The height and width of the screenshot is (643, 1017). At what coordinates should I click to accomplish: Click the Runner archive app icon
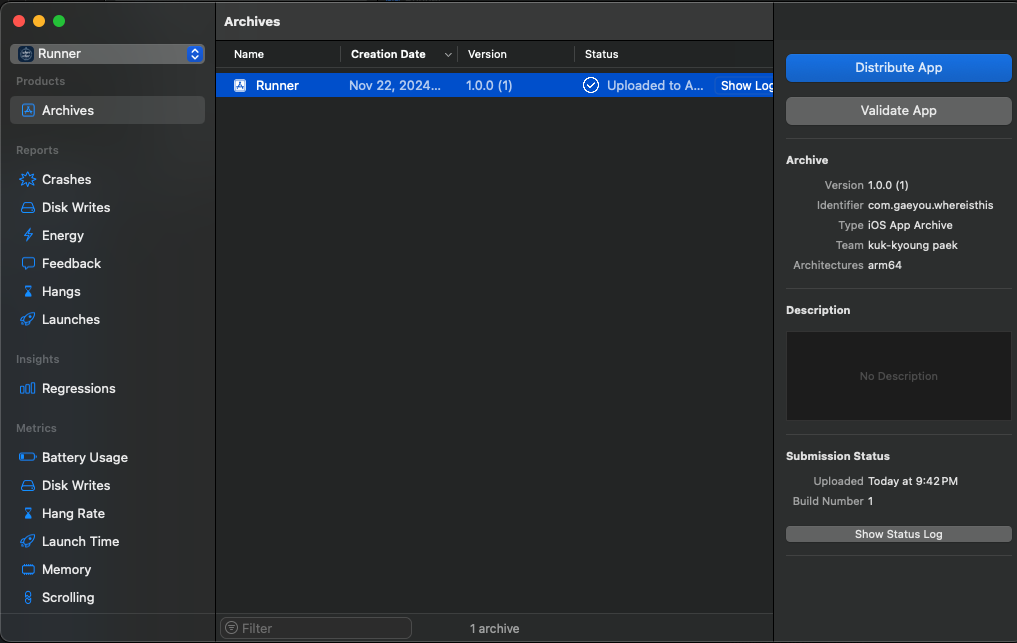[x=240, y=86]
